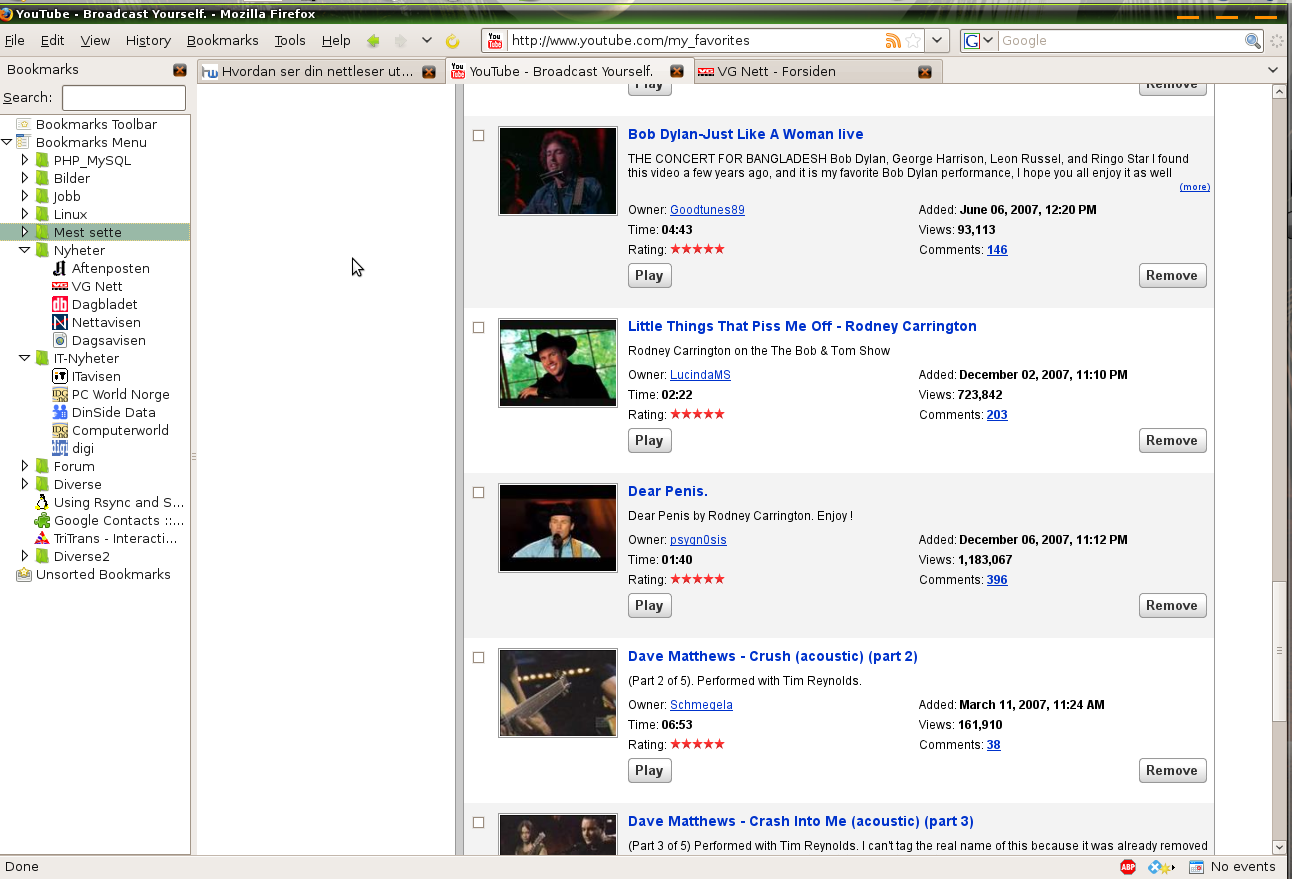Image resolution: width=1292 pixels, height=879 pixels.
Task: Run search with the magnifier icon
Action: (1252, 41)
